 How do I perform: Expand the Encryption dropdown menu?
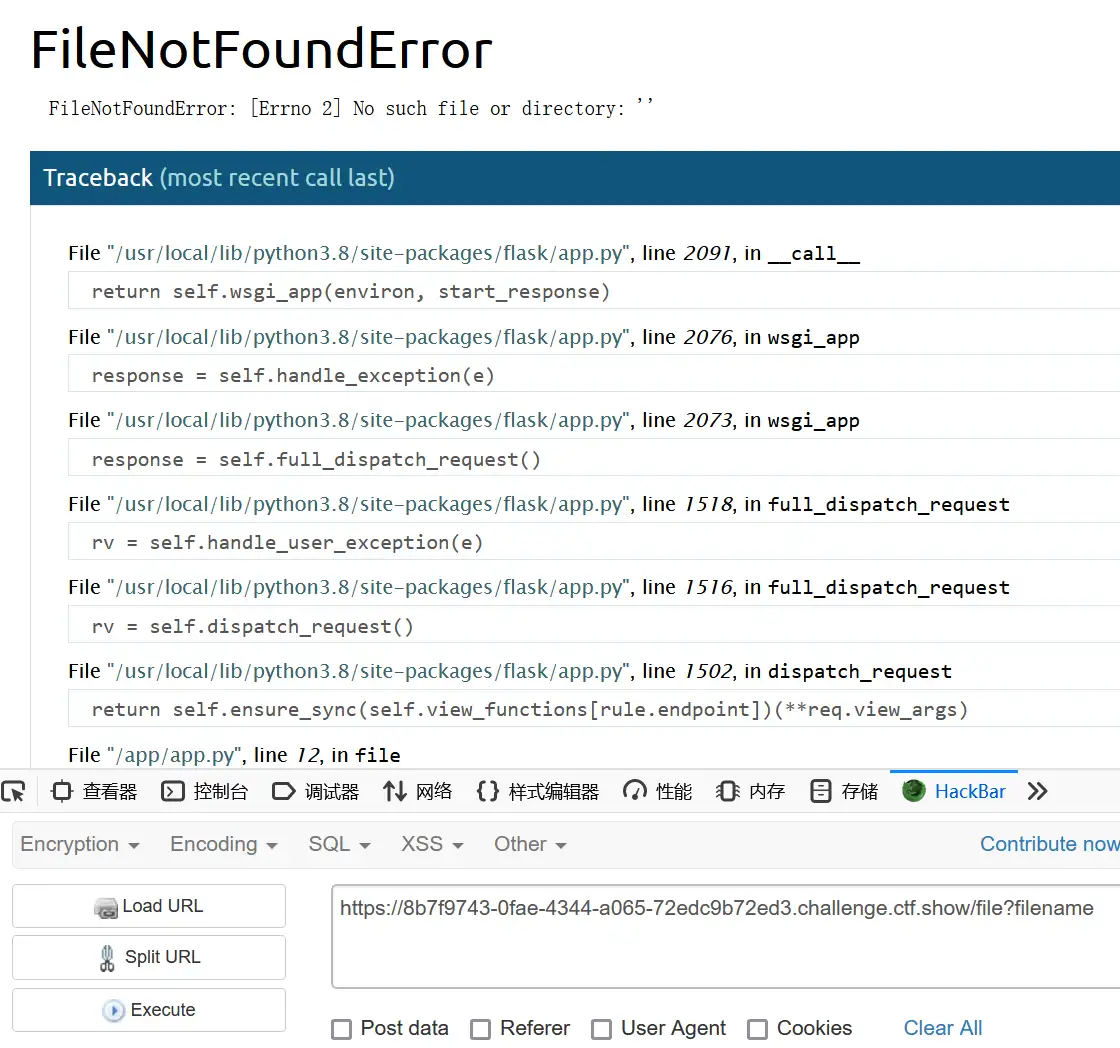tap(80, 844)
